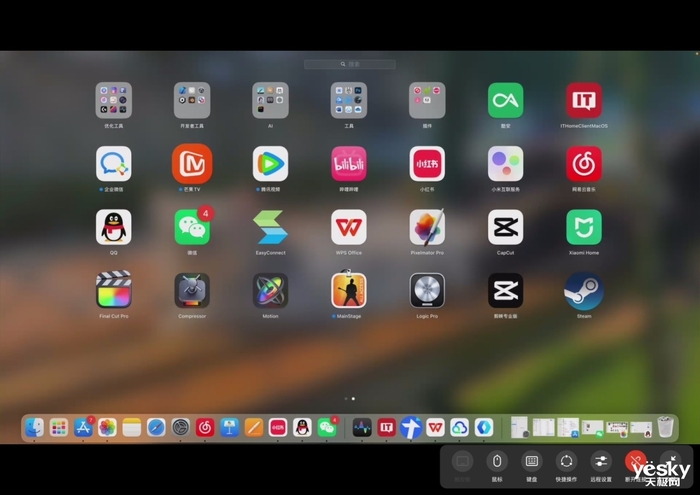Open Photos in the dock
This screenshot has height=495, width=700.
107,428
